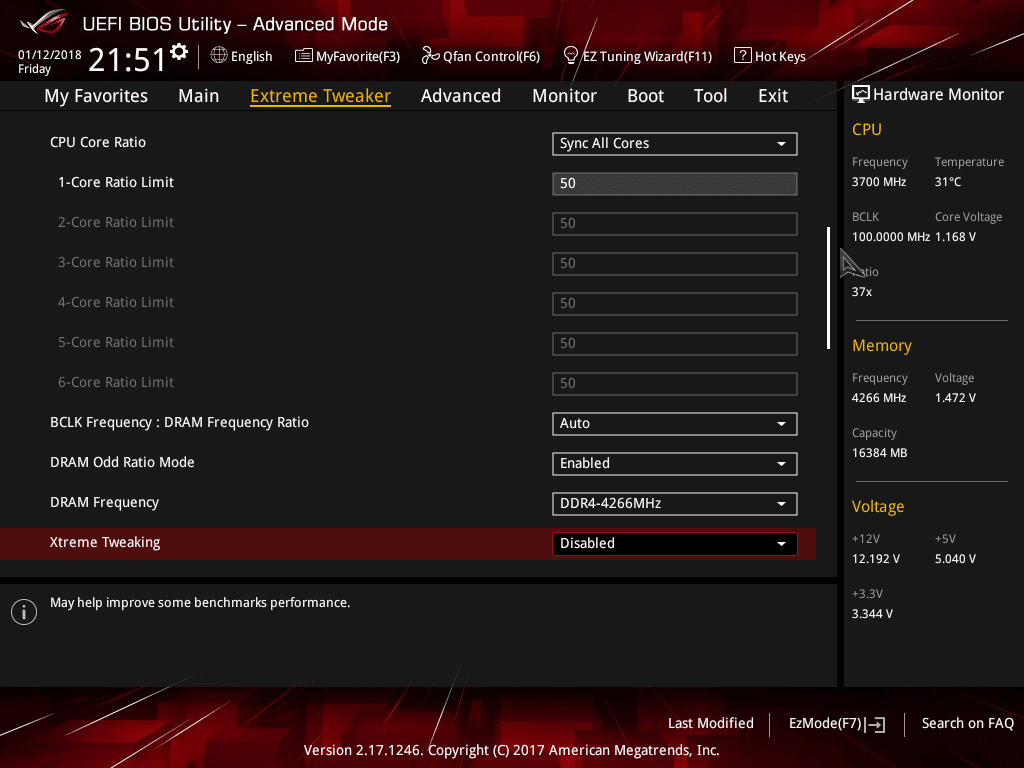Click BCLK Frequency : DRAM Frequency Ratio label
The image size is (1024, 768).
pyautogui.click(x=180, y=423)
